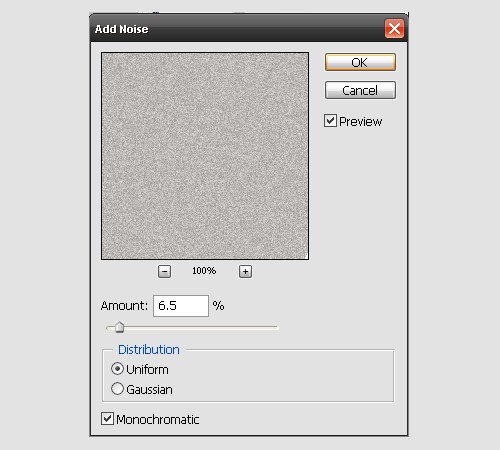Click the Distribution group label
Viewport: 500px width, 450px height.
click(149, 350)
